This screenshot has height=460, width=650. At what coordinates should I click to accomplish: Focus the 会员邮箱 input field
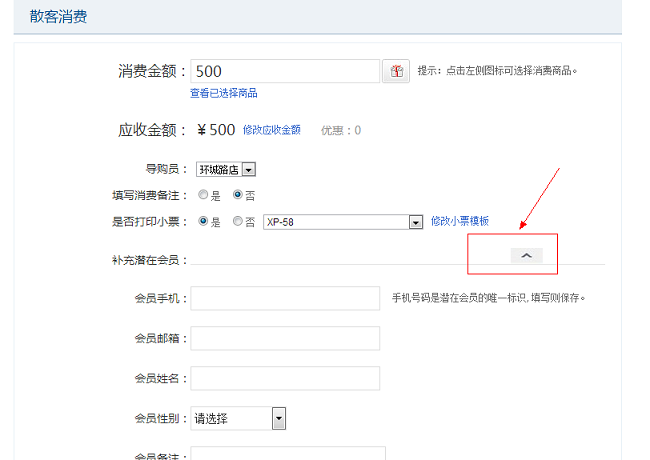tap(285, 339)
